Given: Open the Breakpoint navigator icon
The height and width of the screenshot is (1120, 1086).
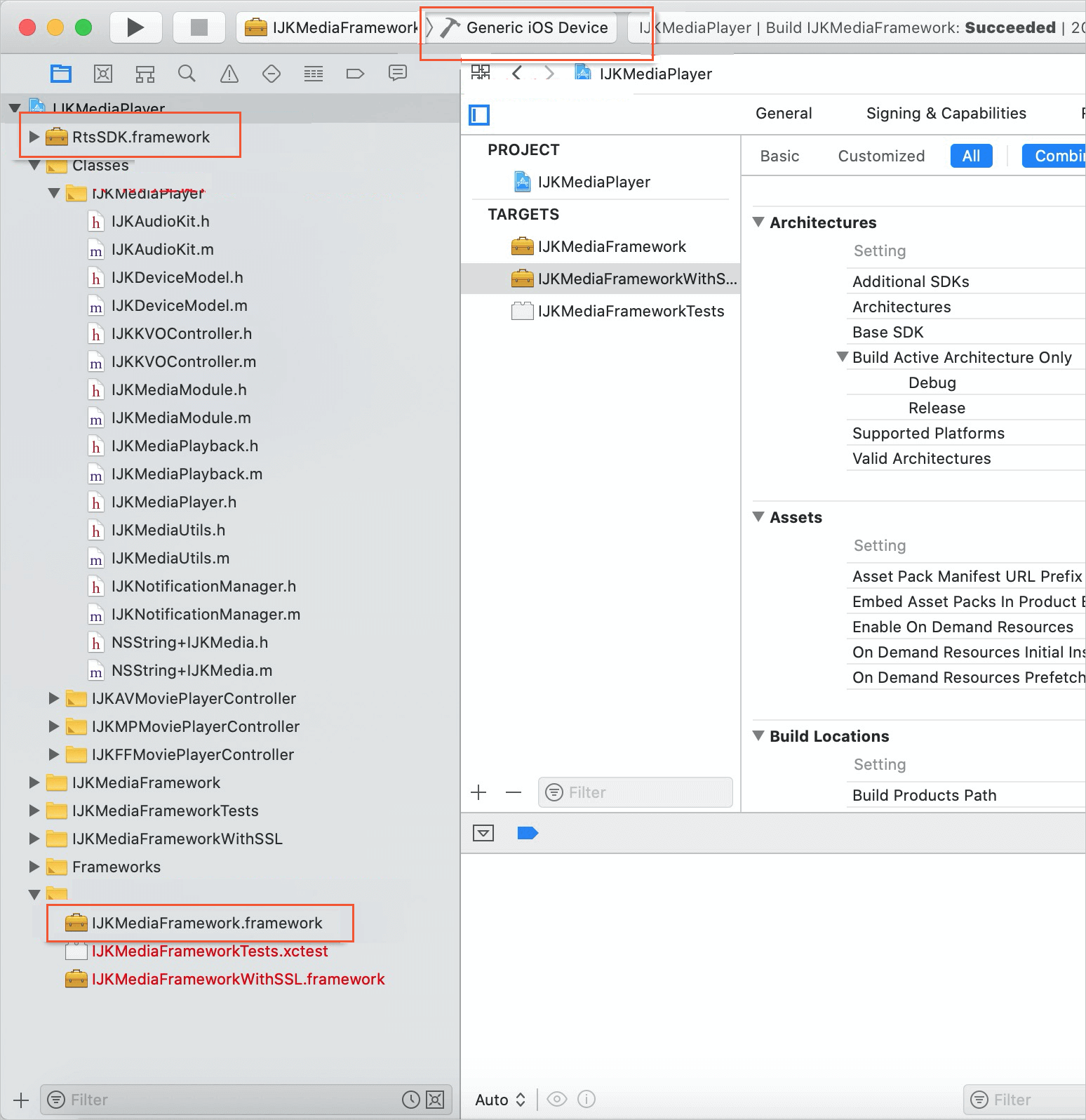Looking at the screenshot, I should coord(356,74).
